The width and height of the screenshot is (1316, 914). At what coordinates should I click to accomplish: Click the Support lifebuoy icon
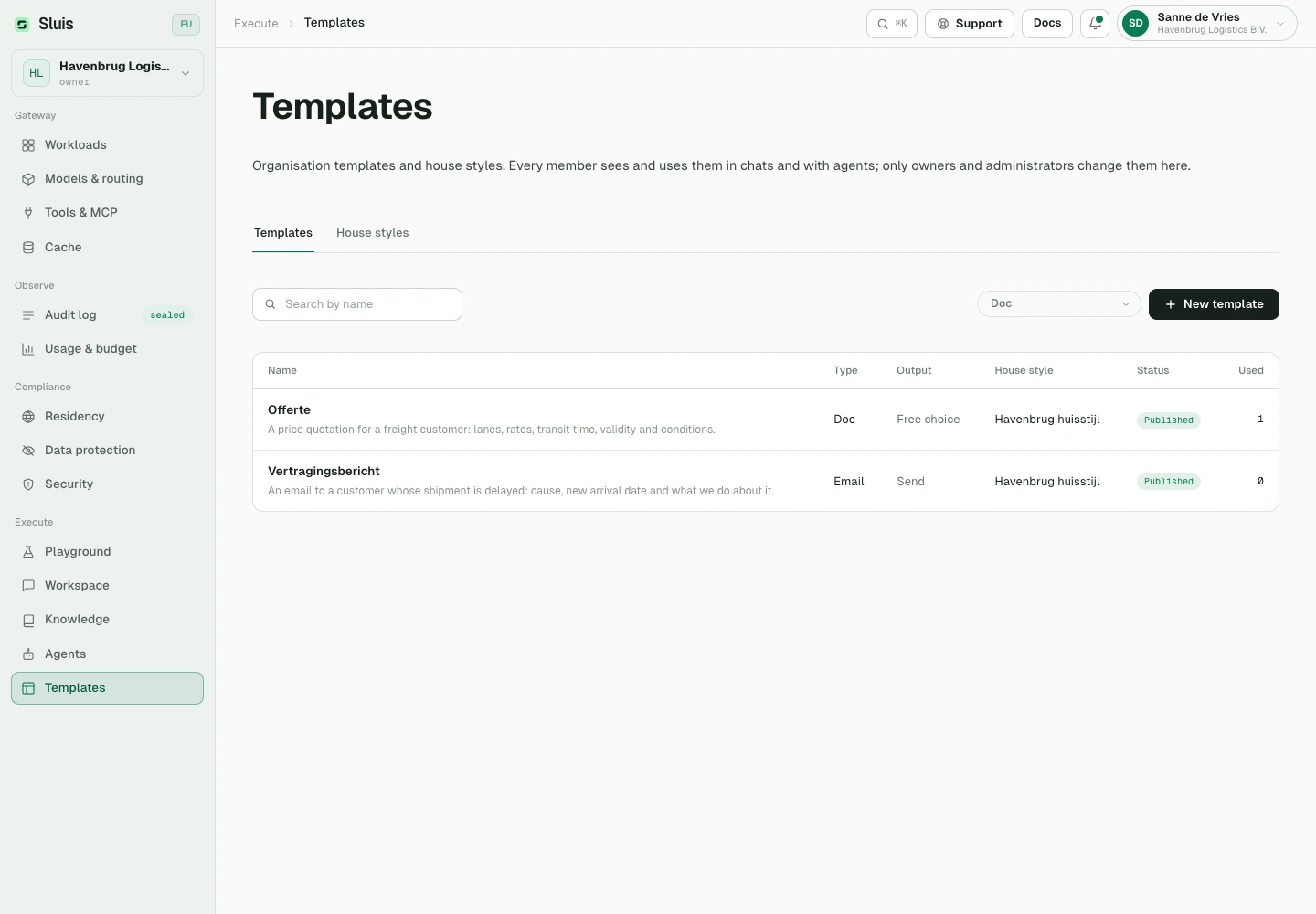pos(943,24)
